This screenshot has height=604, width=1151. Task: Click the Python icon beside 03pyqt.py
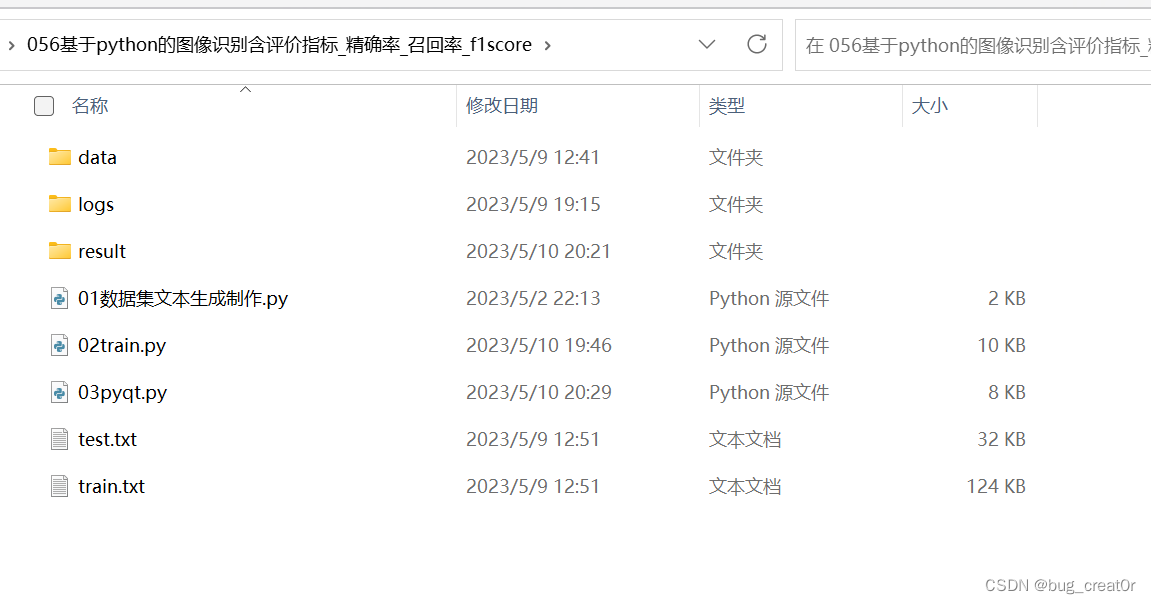(x=59, y=392)
